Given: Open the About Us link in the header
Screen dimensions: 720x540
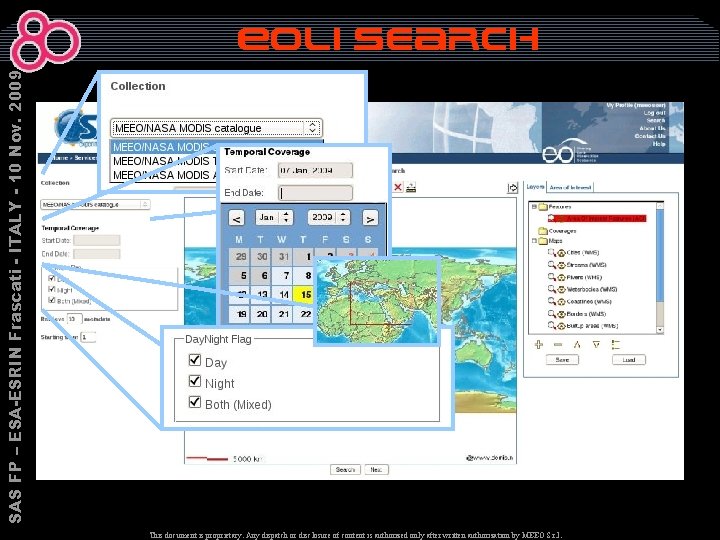Looking at the screenshot, I should point(652,128).
